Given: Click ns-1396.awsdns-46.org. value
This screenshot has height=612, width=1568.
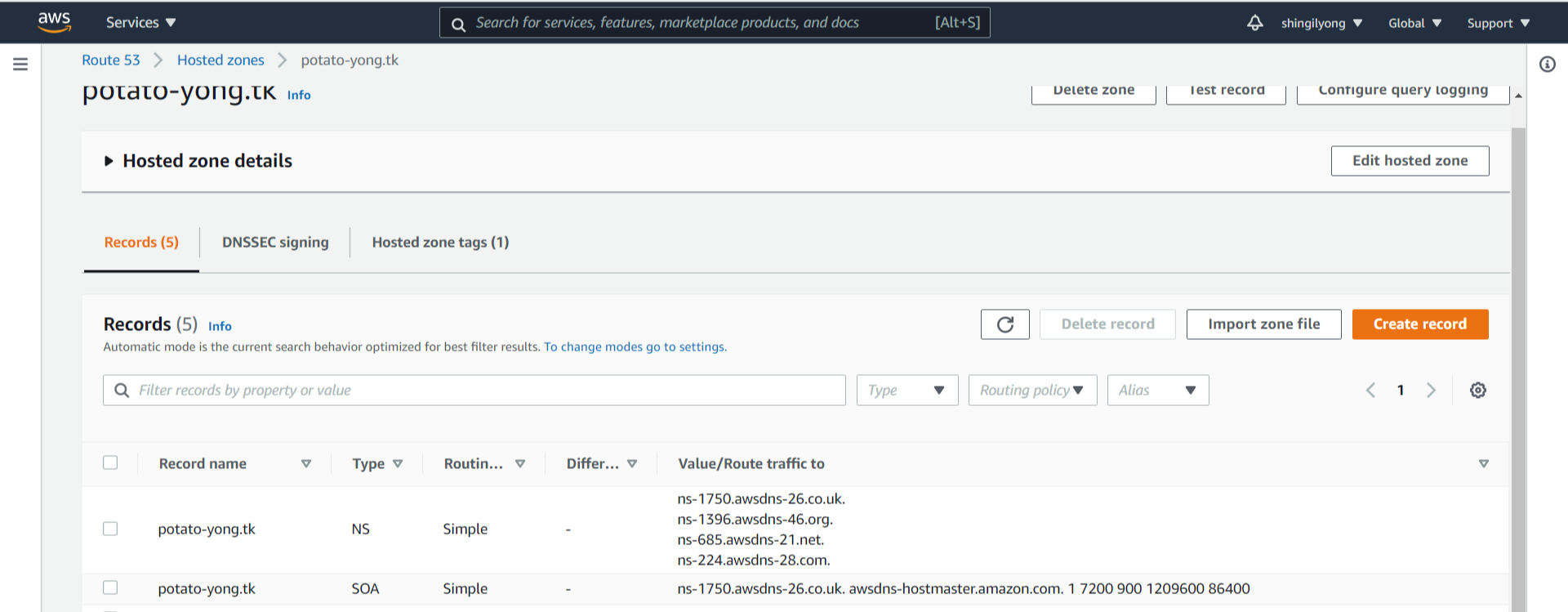Looking at the screenshot, I should tap(755, 520).
